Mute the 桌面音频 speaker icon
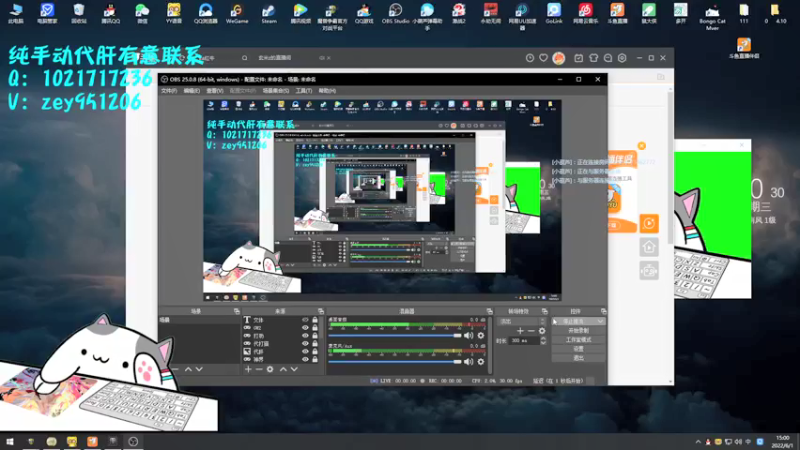The image size is (800, 450). pyautogui.click(x=468, y=335)
